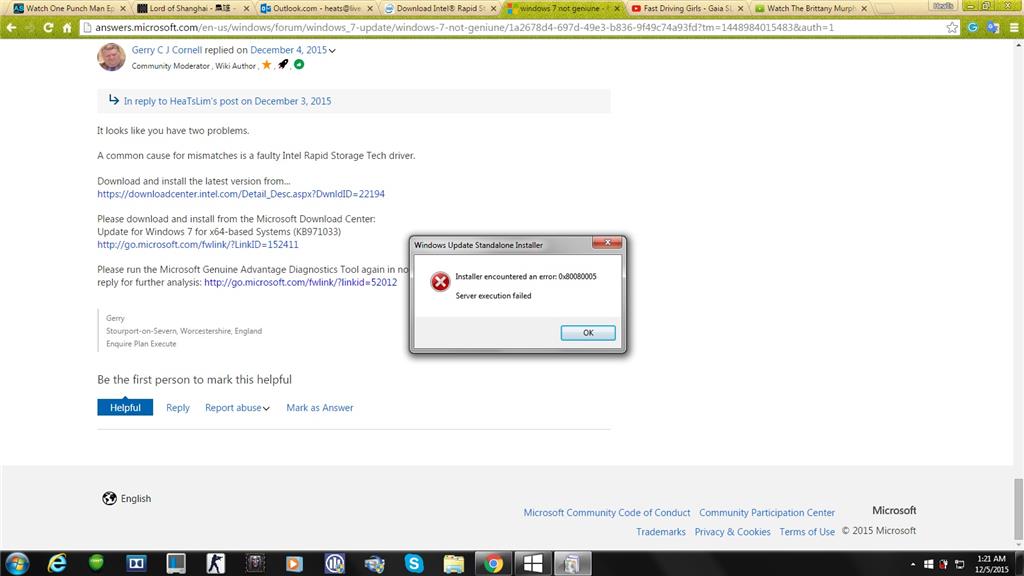Screen dimensions: 1024x576
Task: Click OK in the installer error dialog
Action: coord(588,332)
